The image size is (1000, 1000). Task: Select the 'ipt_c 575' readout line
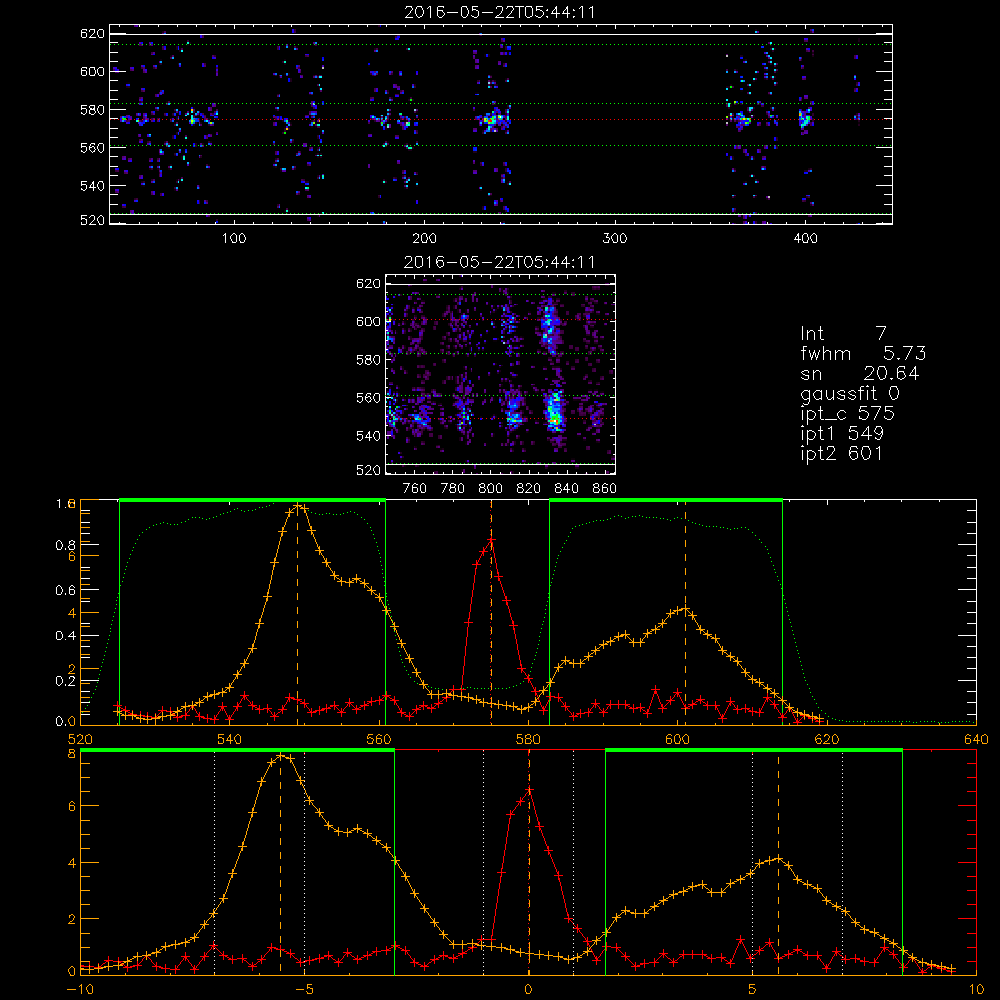click(x=848, y=415)
